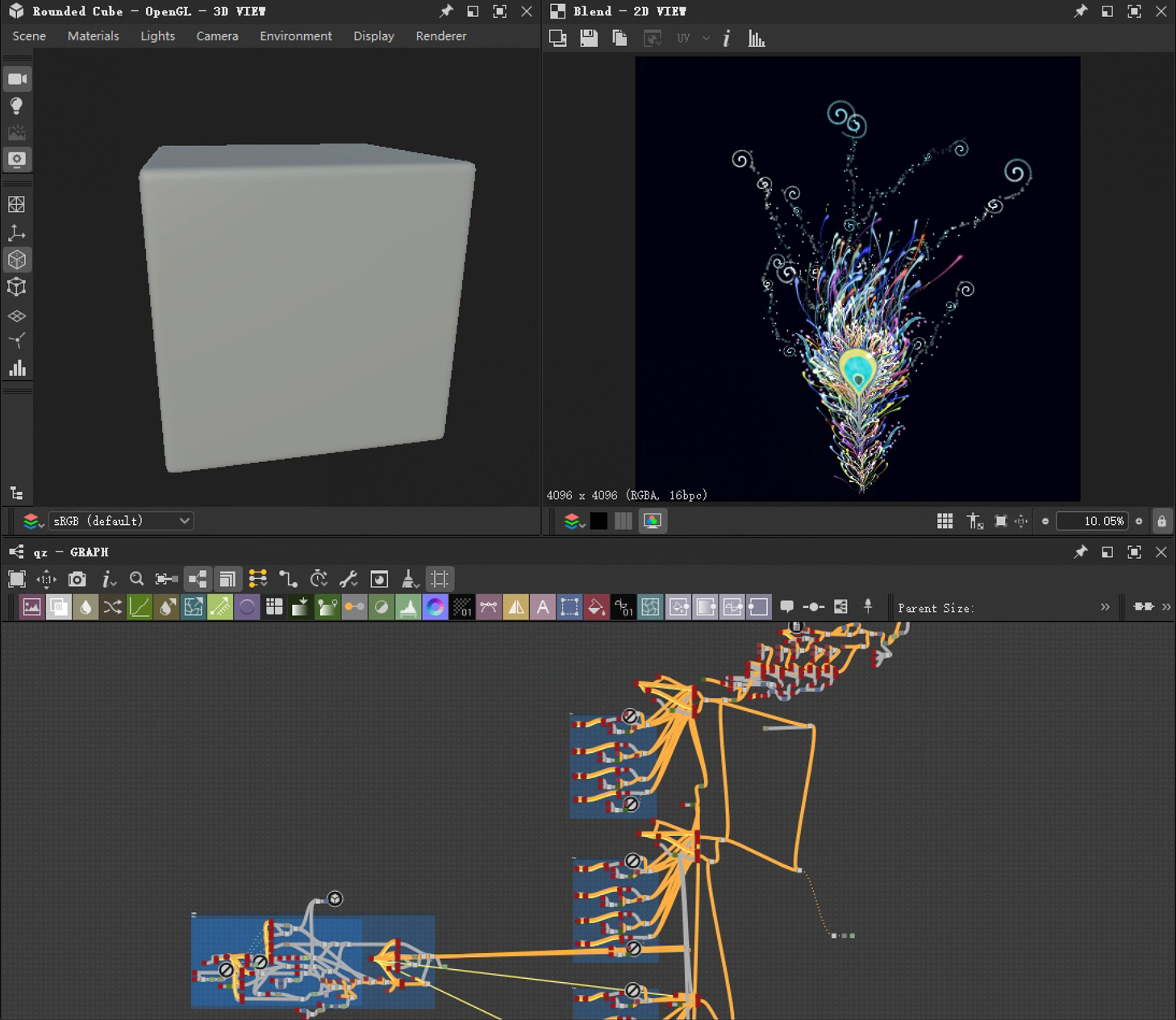The width and height of the screenshot is (1176, 1020).
Task: Switch to camera settings in the 3D view sidebar
Action: pos(17,78)
